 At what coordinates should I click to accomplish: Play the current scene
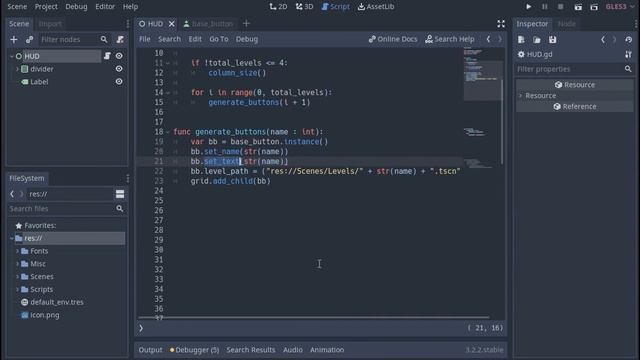point(578,7)
